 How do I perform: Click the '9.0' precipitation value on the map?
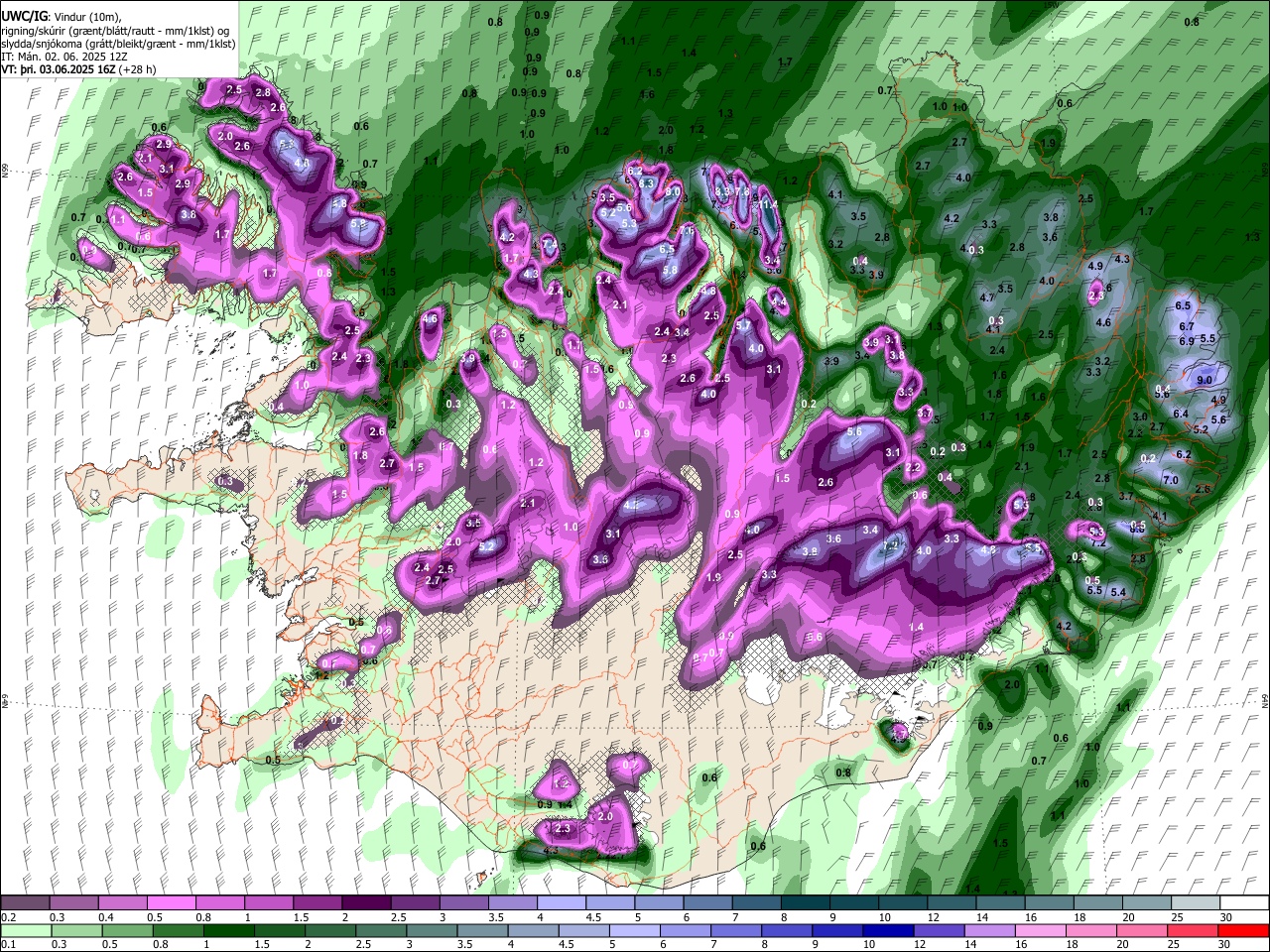click(1205, 380)
